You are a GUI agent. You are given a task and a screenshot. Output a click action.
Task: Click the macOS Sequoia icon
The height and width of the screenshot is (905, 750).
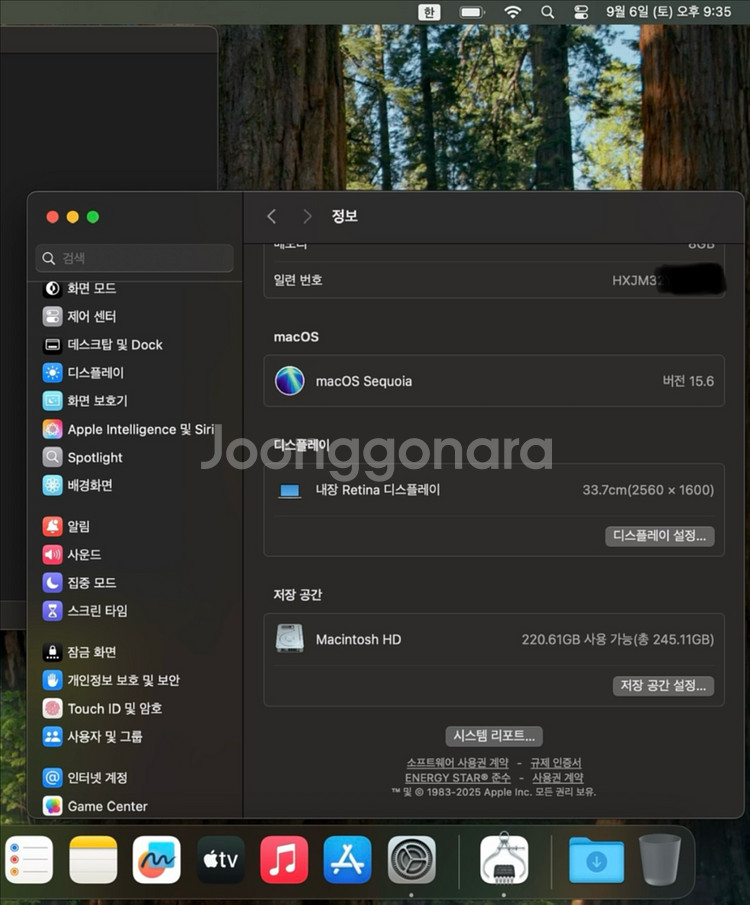point(290,381)
